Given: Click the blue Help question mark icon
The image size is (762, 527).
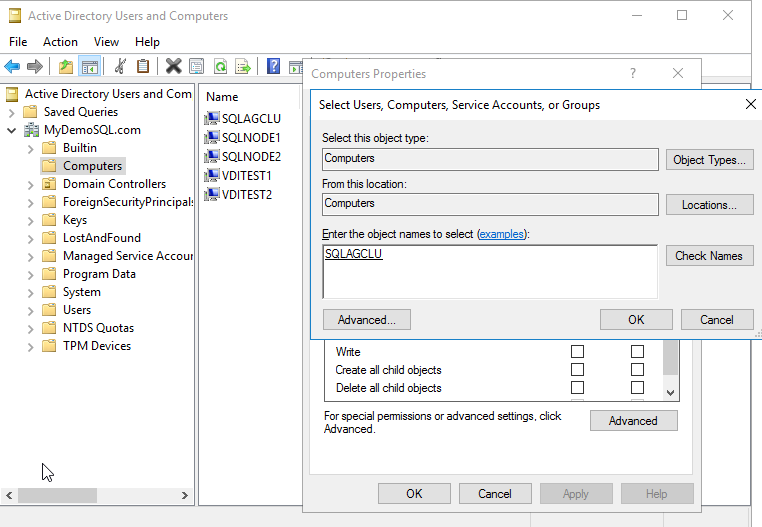Looking at the screenshot, I should point(273,67).
